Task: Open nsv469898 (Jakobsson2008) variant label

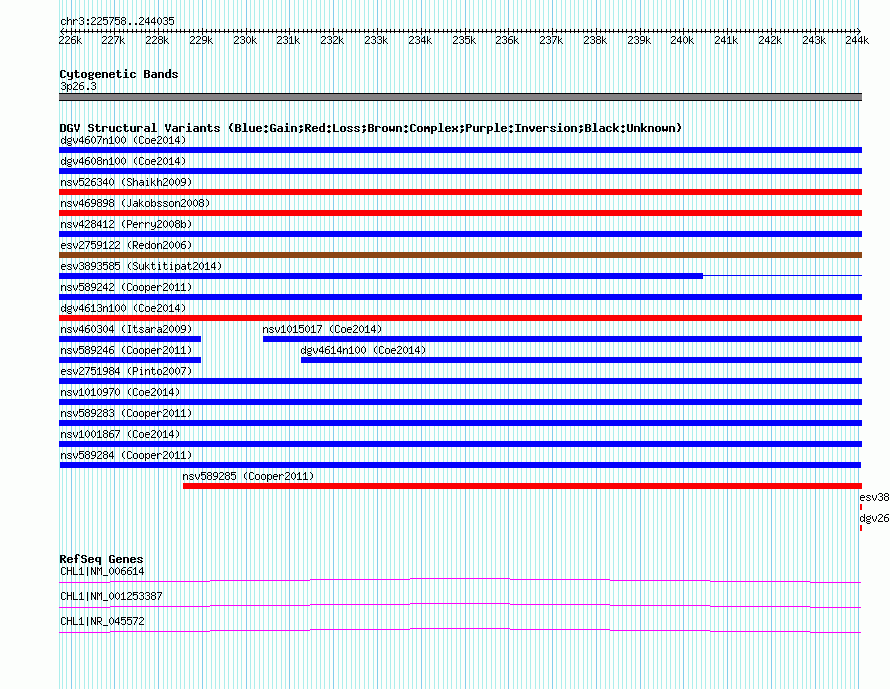Action: 135,203
